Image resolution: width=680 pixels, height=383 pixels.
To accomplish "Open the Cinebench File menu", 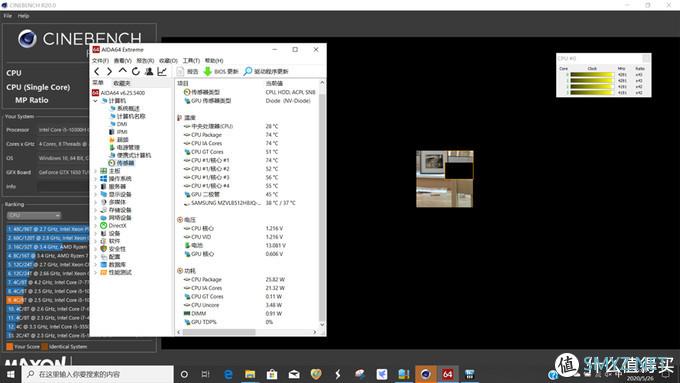I will coord(8,16).
